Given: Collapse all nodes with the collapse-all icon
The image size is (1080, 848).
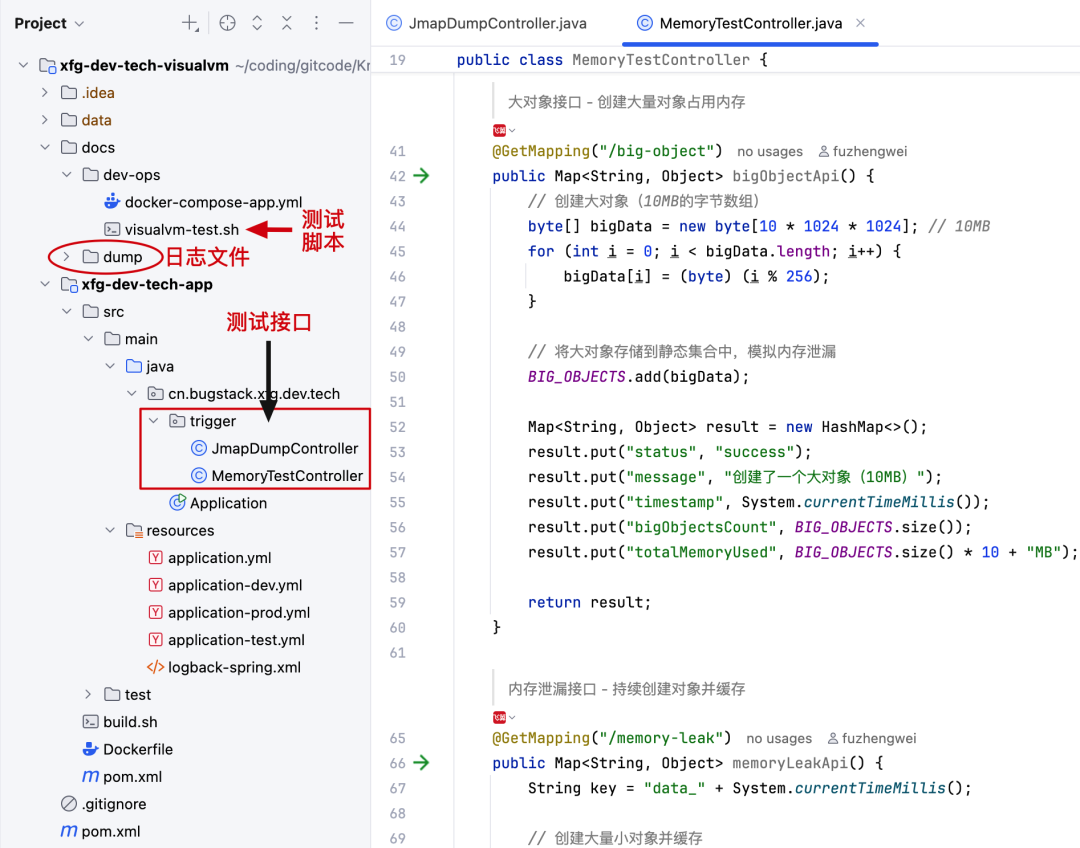Looking at the screenshot, I should [x=287, y=22].
